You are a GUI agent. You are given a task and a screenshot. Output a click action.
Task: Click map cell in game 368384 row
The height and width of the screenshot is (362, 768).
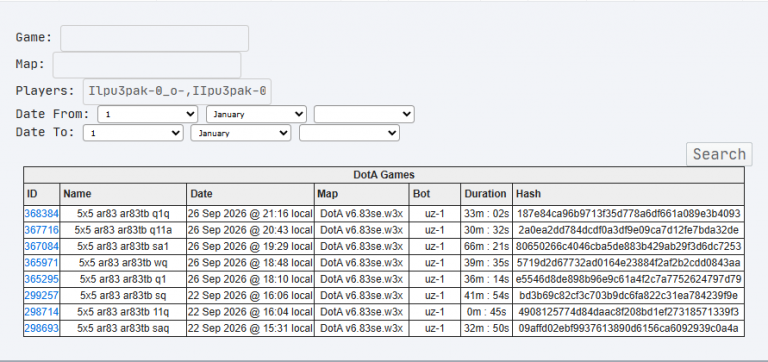(x=361, y=213)
